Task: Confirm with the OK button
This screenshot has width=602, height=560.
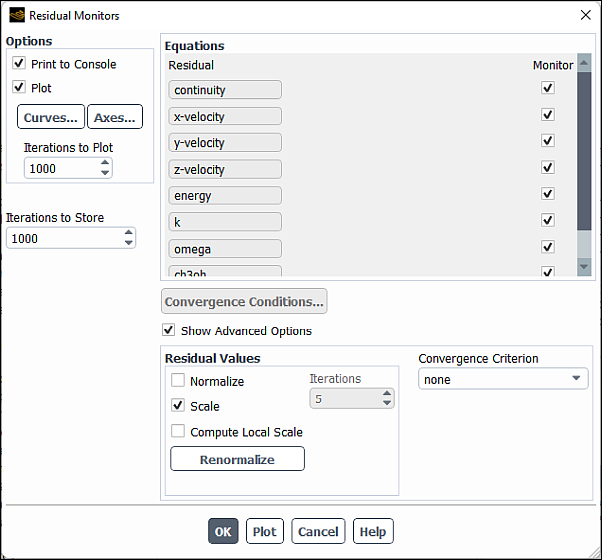Action: pos(223,531)
